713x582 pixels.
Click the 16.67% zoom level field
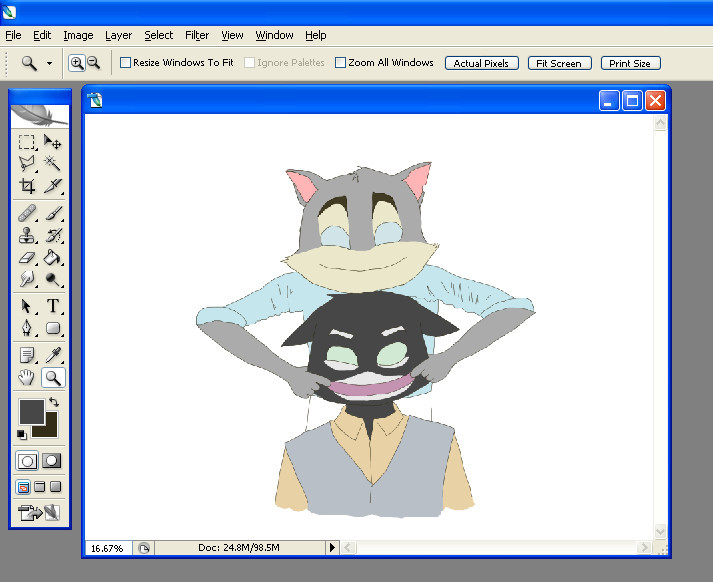(x=107, y=548)
